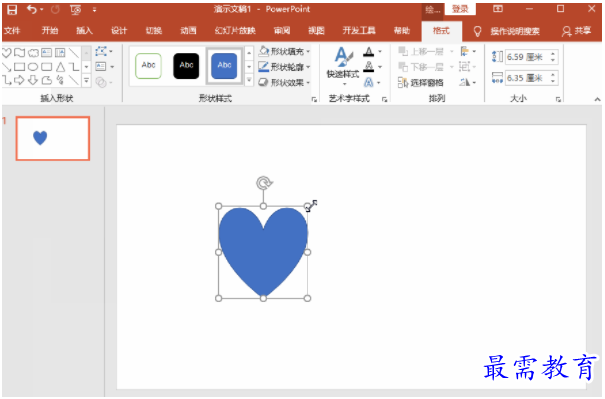Click the Save icon in title bar
This screenshot has width=605, height=399.
12,10
